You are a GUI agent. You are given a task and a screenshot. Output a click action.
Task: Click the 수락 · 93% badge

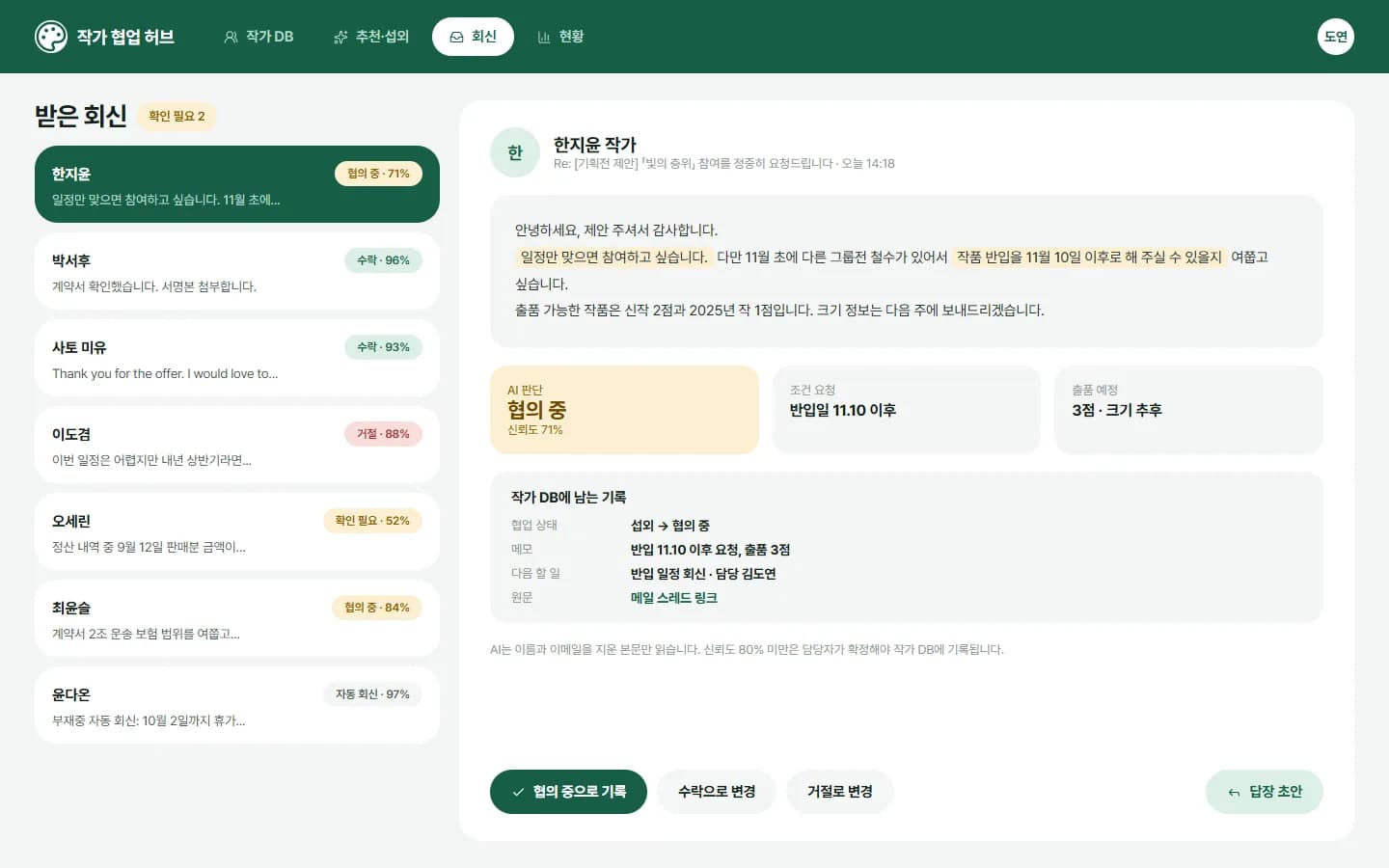pyautogui.click(x=383, y=347)
